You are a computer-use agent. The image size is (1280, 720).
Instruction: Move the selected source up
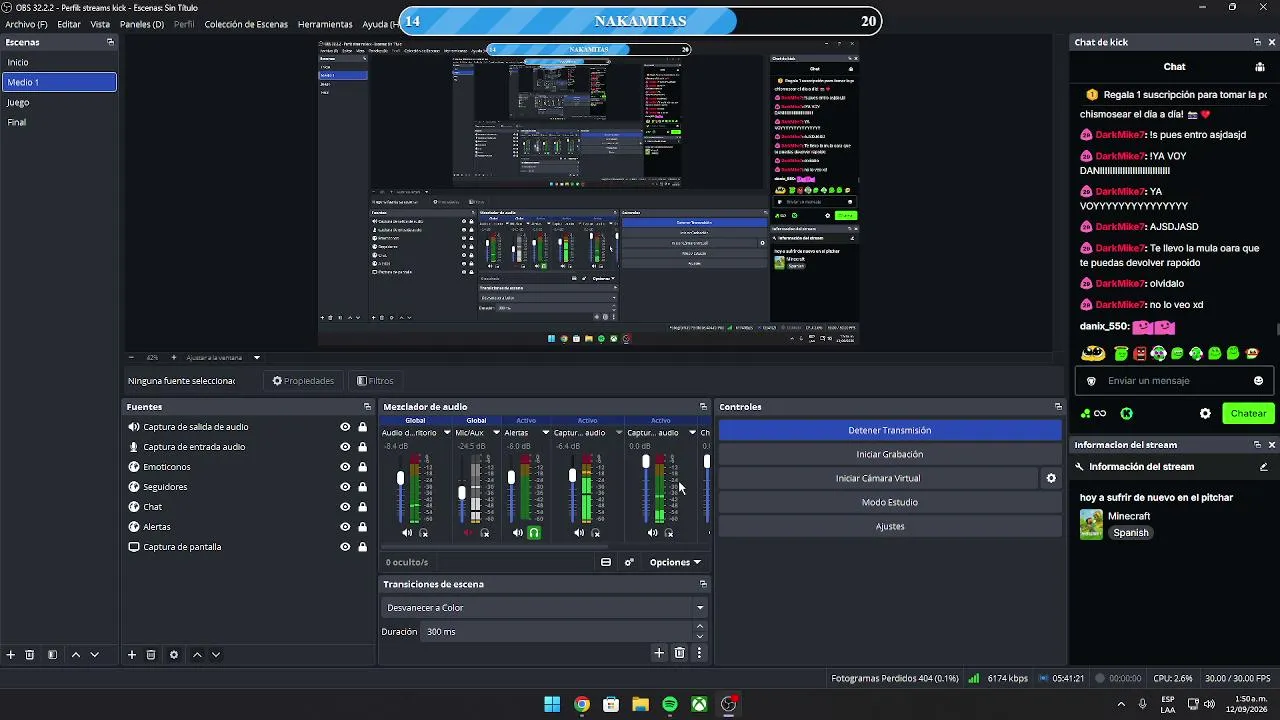coord(197,655)
